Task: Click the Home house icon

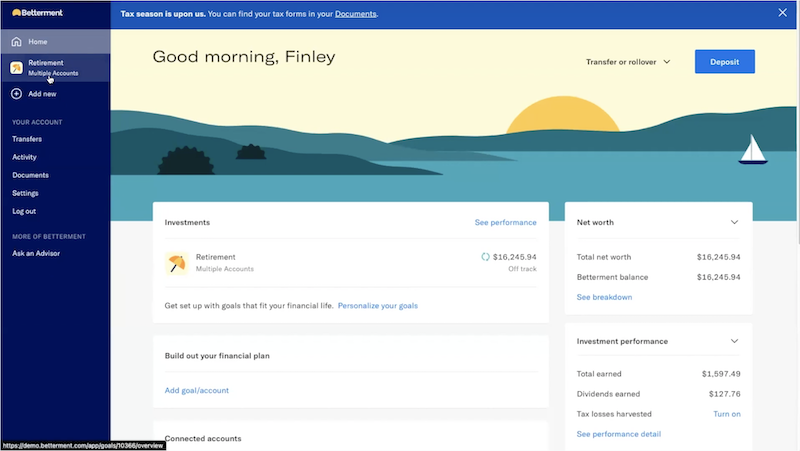Action: tap(16, 42)
